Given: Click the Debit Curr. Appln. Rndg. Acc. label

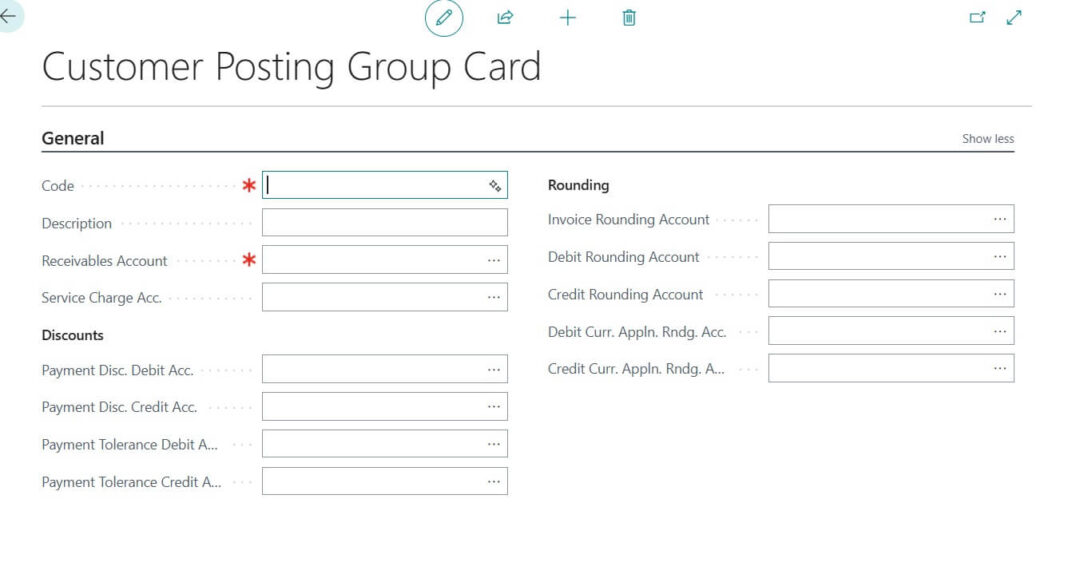Looking at the screenshot, I should click(637, 332).
